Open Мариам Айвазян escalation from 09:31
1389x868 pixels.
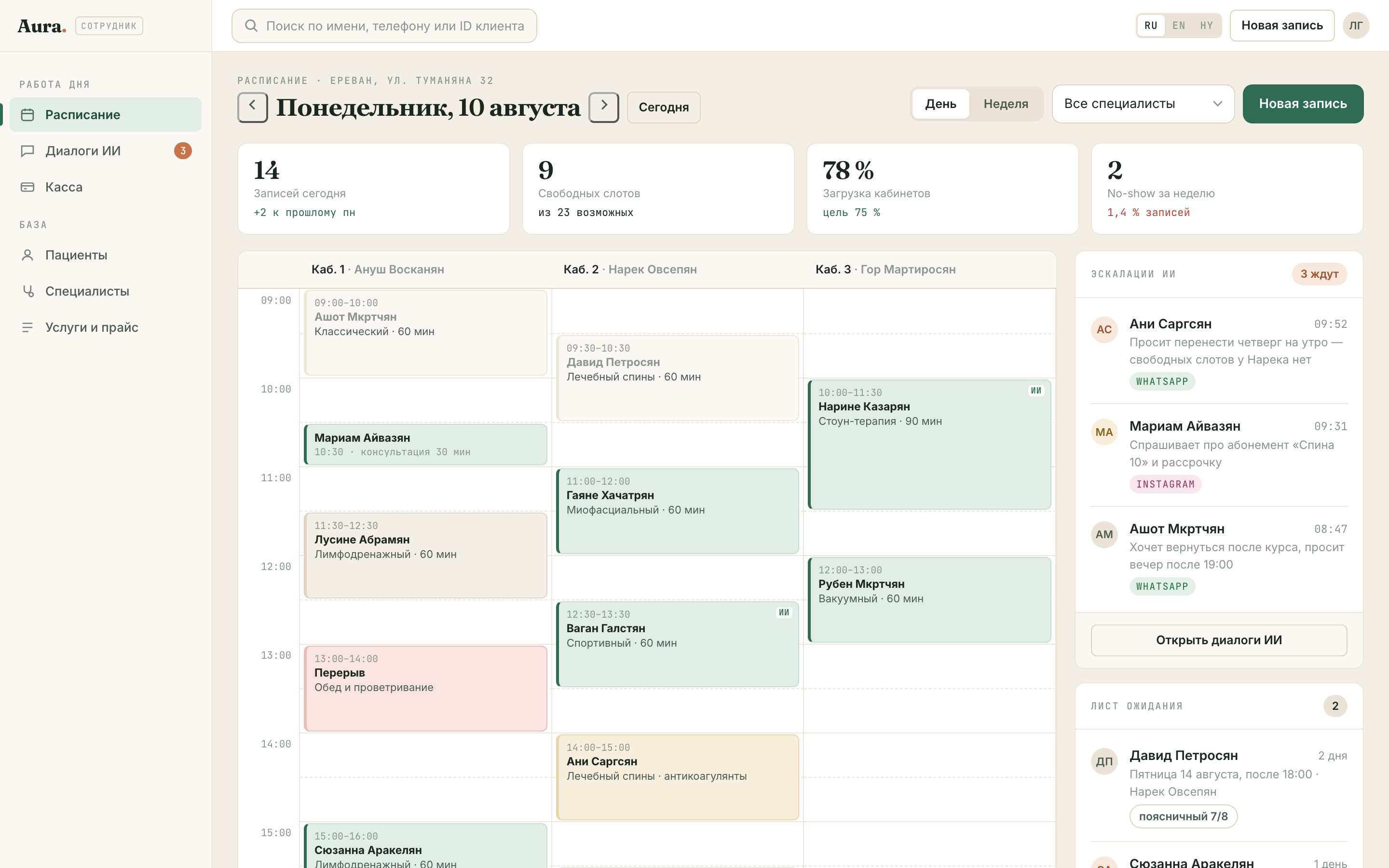pos(1219,455)
